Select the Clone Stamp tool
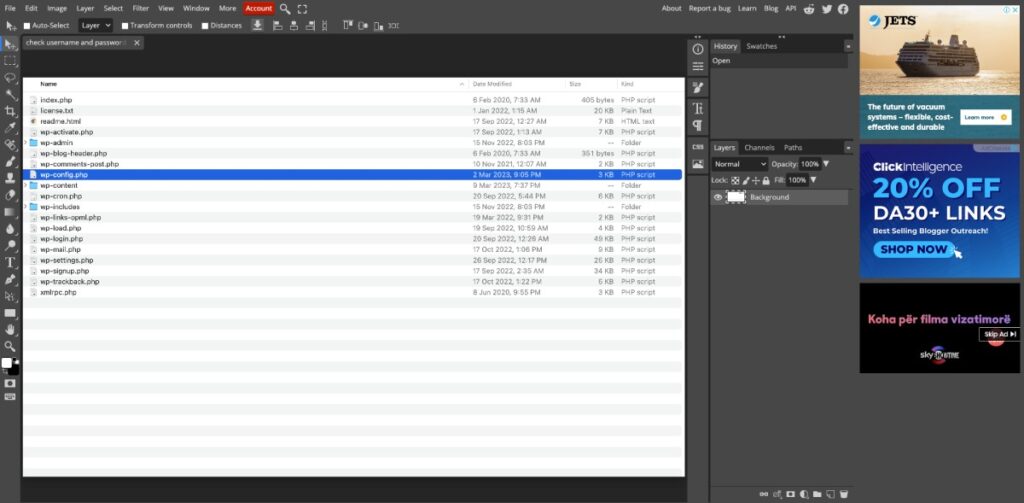Image resolution: width=1024 pixels, height=503 pixels. click(10, 178)
